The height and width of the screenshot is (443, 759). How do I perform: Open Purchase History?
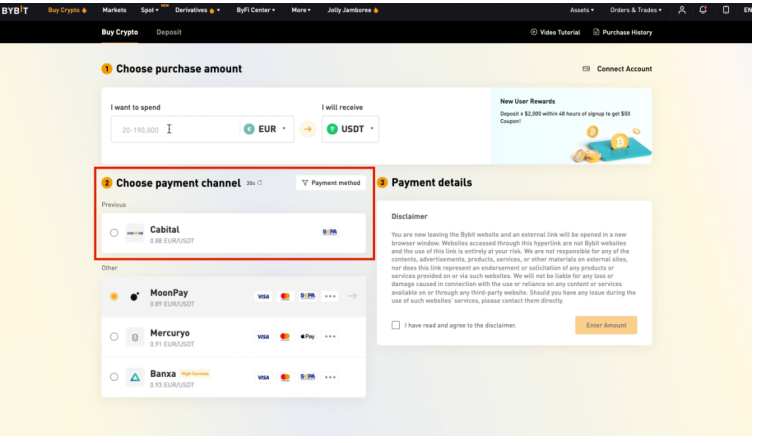[x=622, y=32]
